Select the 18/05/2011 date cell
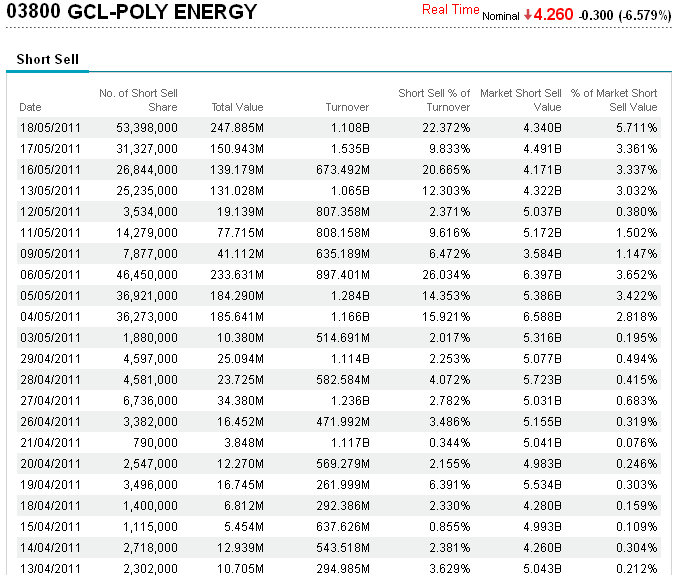The height and width of the screenshot is (575, 678). tap(50, 128)
